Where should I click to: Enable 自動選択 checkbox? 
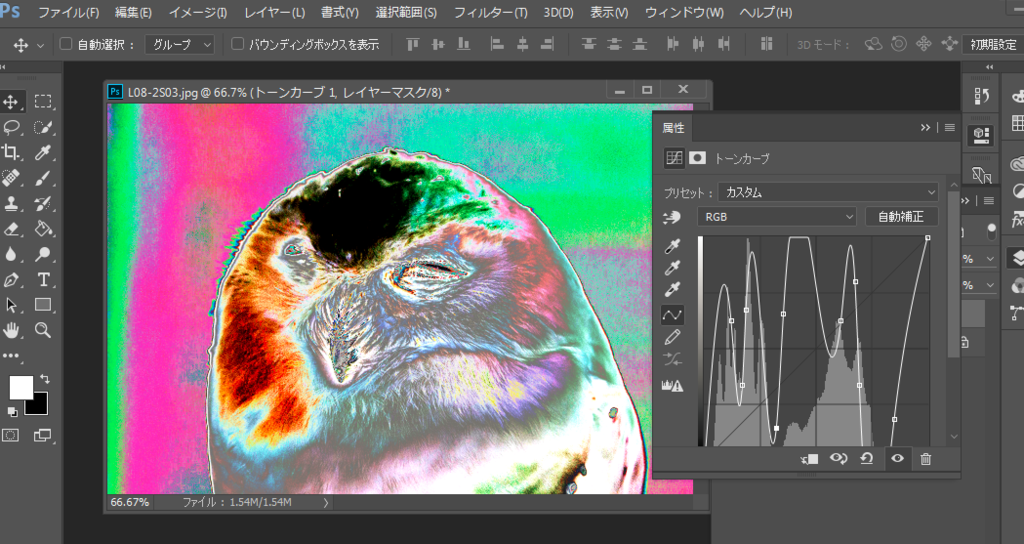click(x=65, y=44)
